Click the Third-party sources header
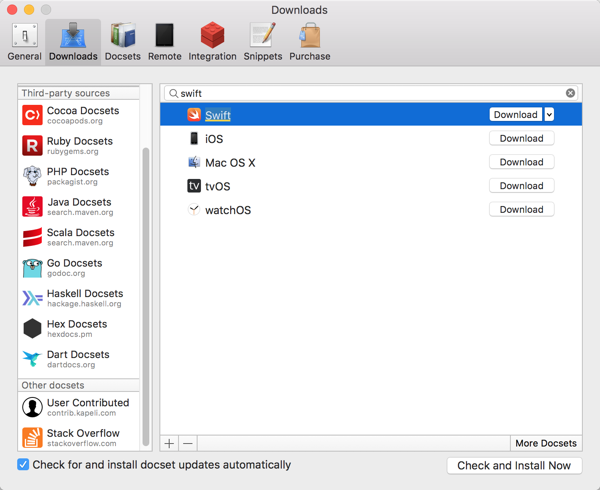The width and height of the screenshot is (600, 490). coord(66,93)
